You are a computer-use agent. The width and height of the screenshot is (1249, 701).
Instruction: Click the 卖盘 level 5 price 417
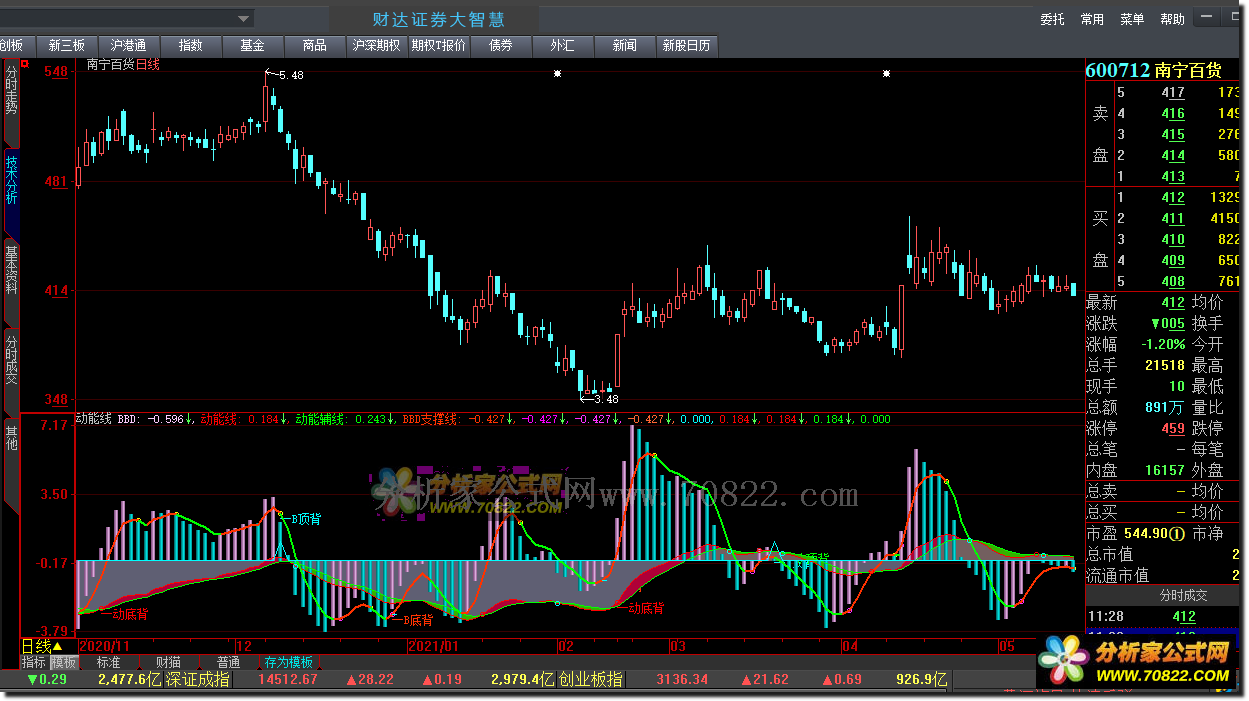[1173, 92]
